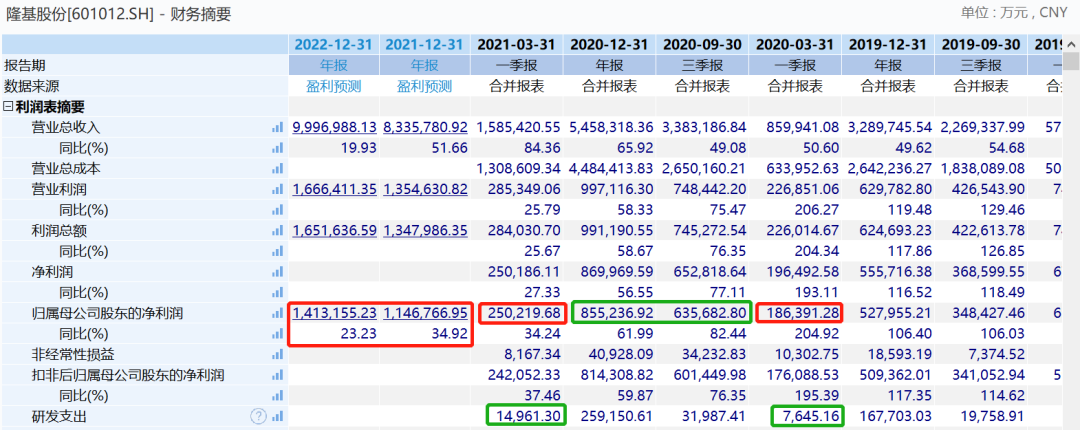1080x430 pixels.
Task: Select the 2019-09-30 column header
Action: pyautogui.click(x=981, y=45)
